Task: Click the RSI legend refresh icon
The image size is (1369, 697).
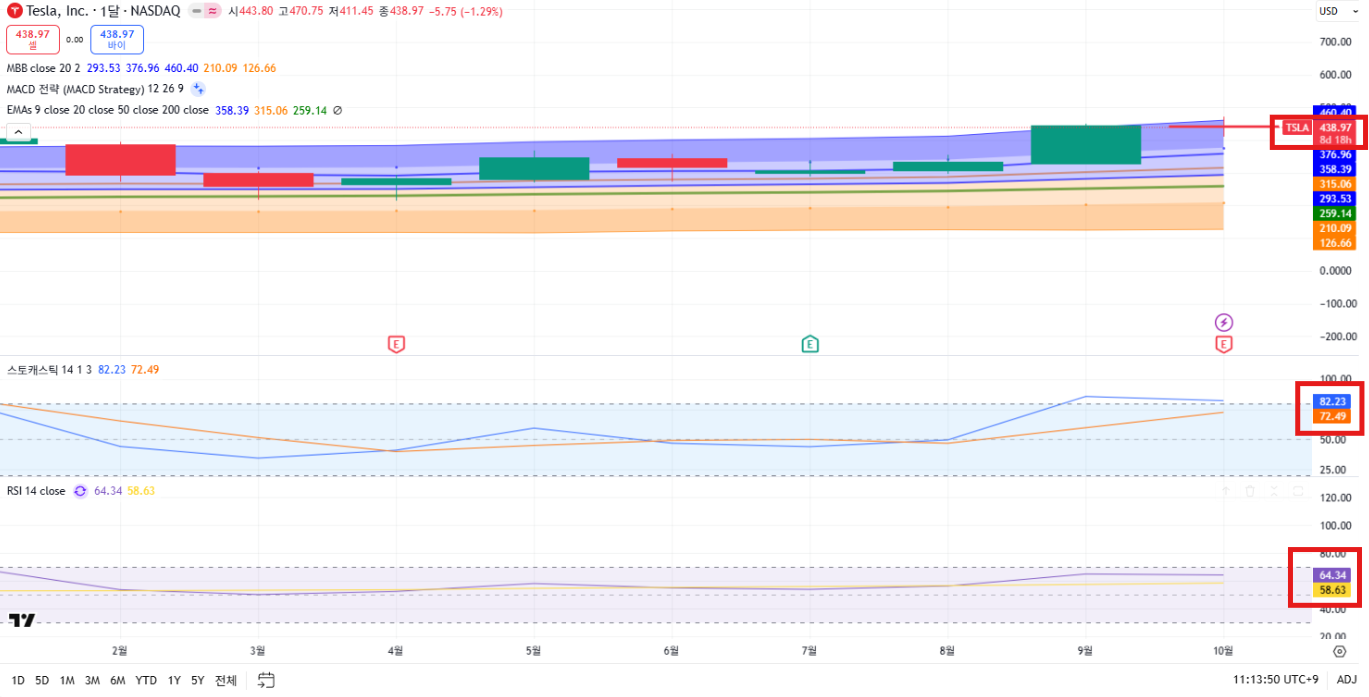Action: click(80, 491)
